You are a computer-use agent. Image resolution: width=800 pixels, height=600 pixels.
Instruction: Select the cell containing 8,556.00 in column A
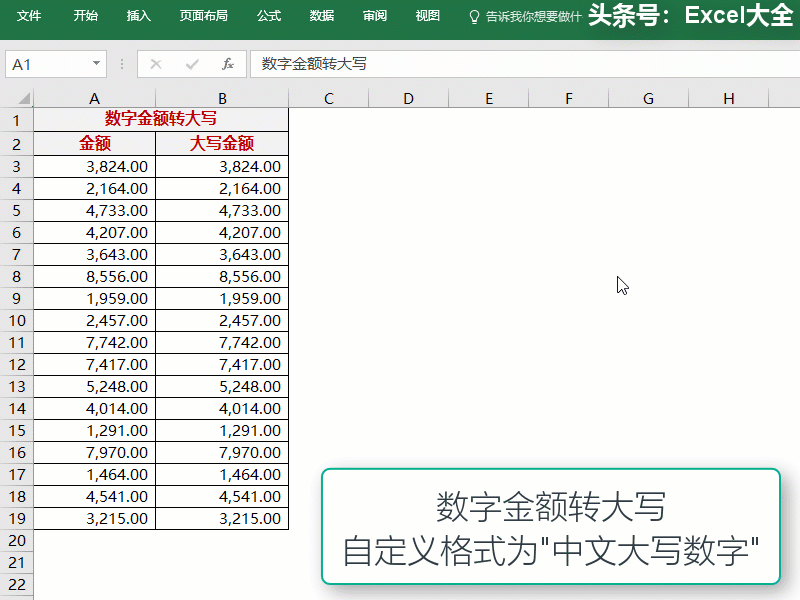click(x=94, y=276)
